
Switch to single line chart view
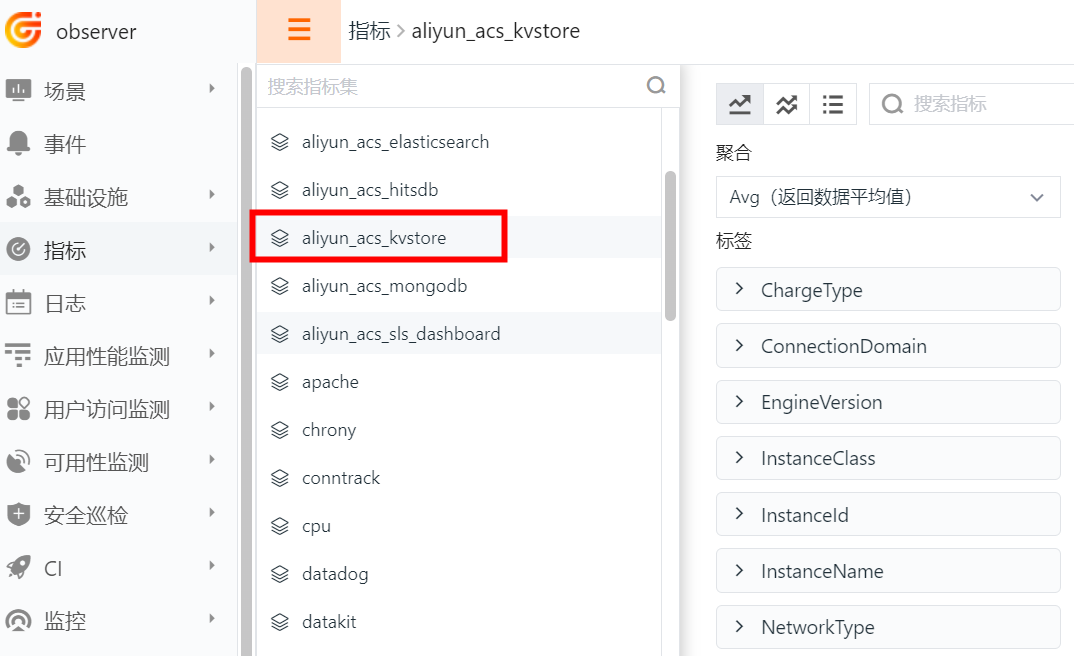[x=740, y=104]
